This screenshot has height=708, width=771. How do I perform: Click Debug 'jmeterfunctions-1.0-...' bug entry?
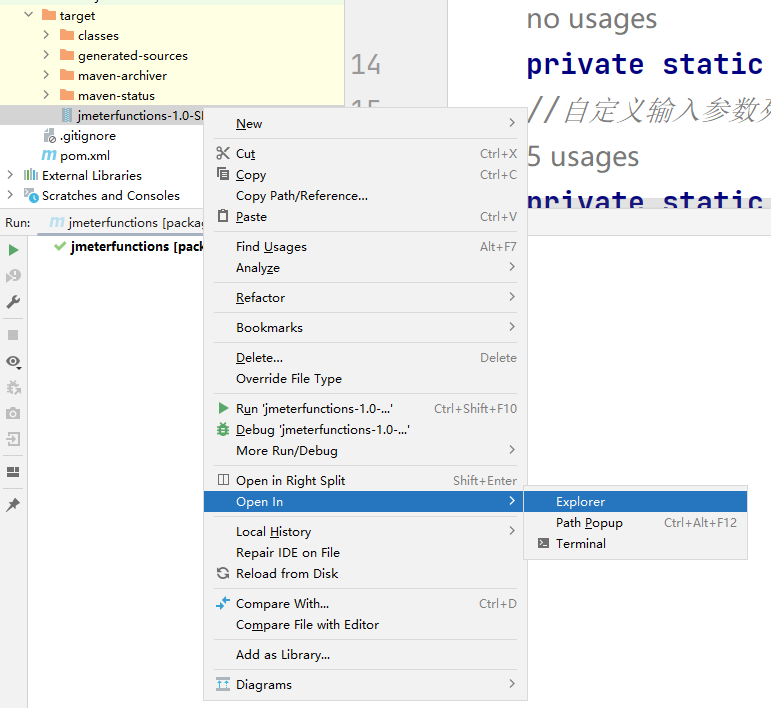[x=322, y=430]
